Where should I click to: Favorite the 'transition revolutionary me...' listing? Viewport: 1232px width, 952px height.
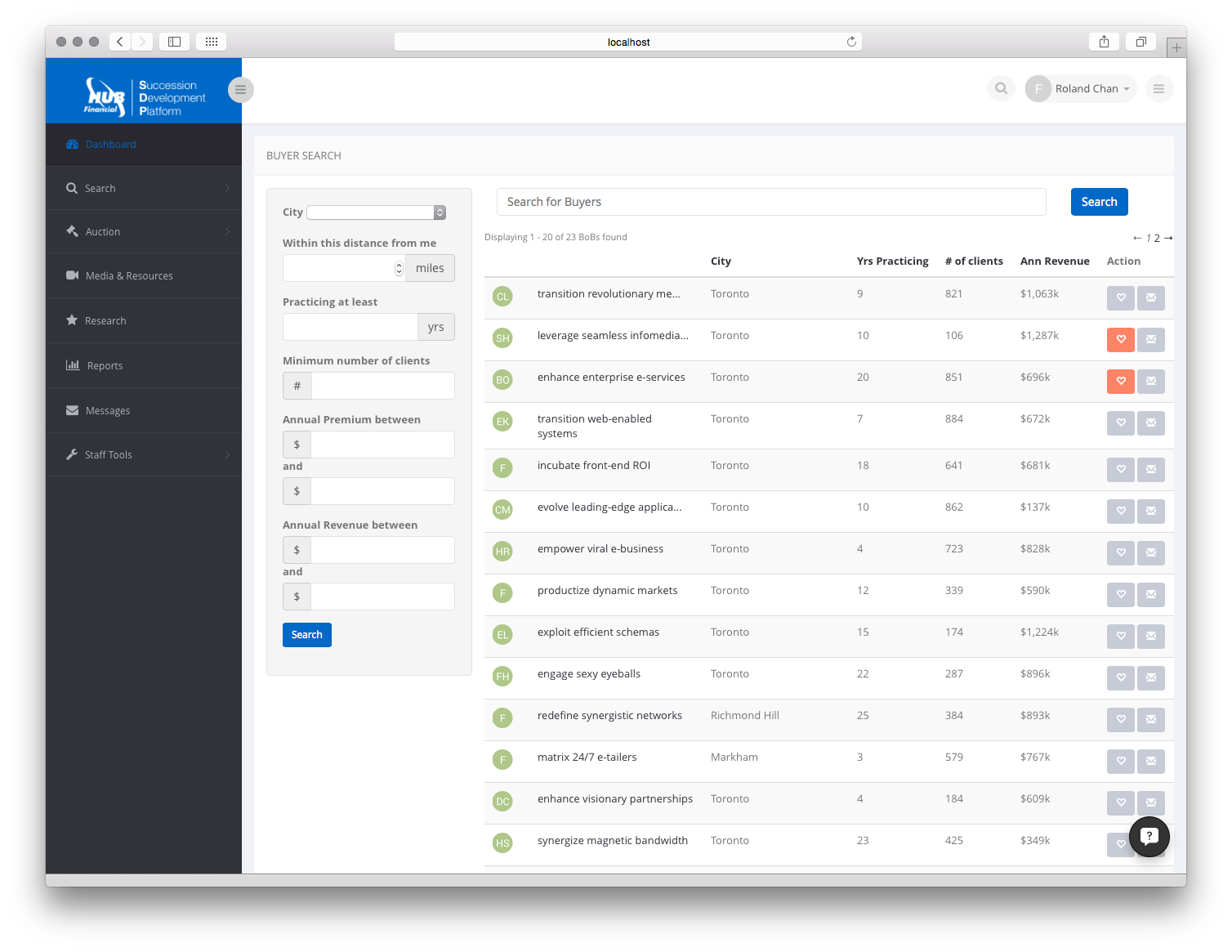pos(1121,298)
